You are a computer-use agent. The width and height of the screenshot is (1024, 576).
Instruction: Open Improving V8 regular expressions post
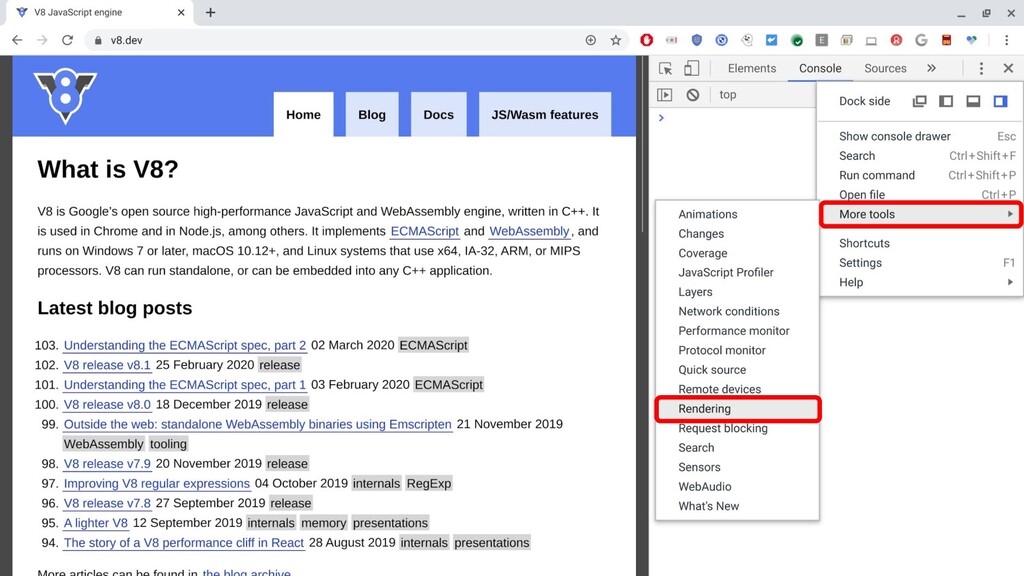click(x=157, y=484)
